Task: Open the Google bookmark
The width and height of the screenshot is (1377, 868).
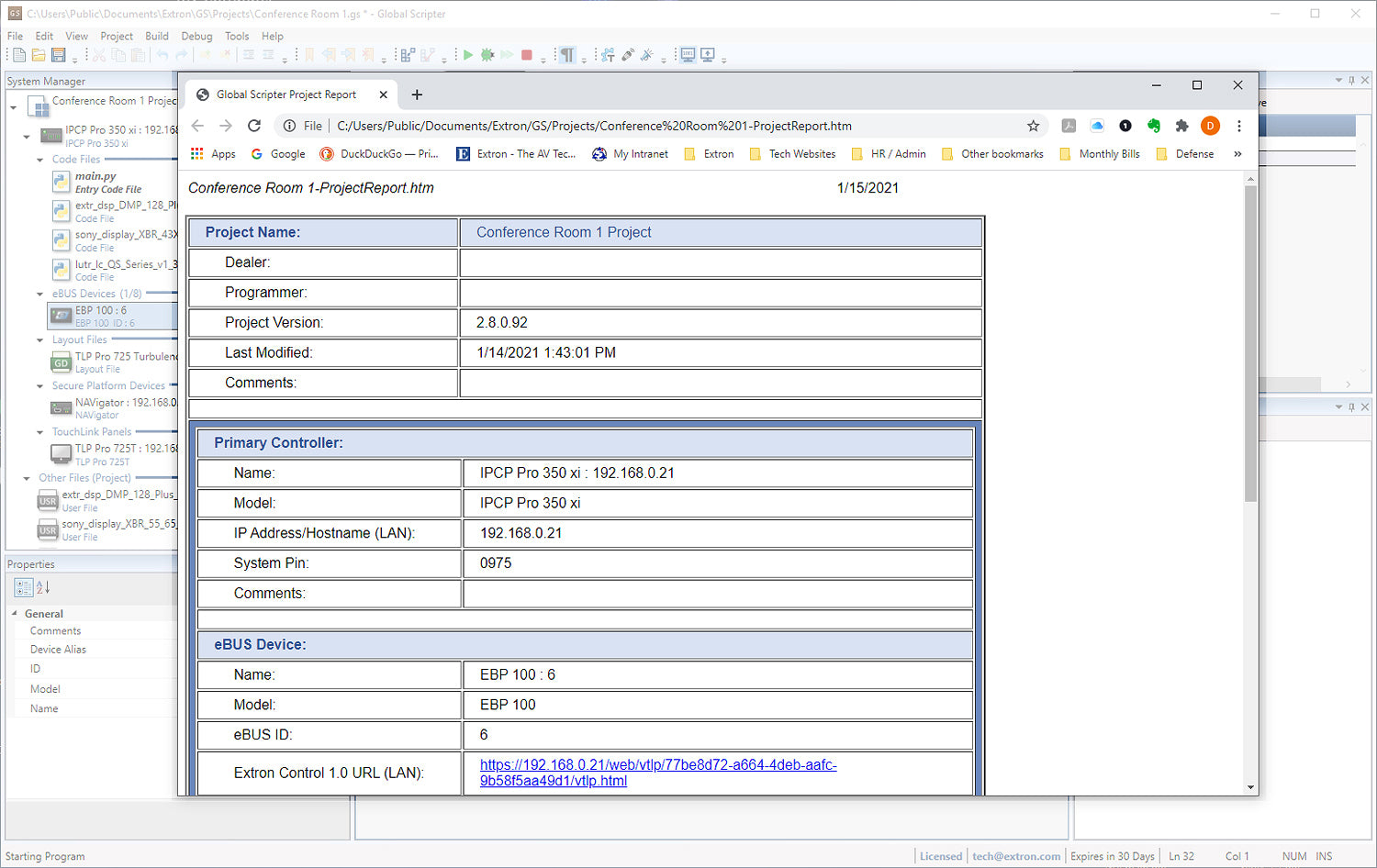Action: pyautogui.click(x=278, y=154)
